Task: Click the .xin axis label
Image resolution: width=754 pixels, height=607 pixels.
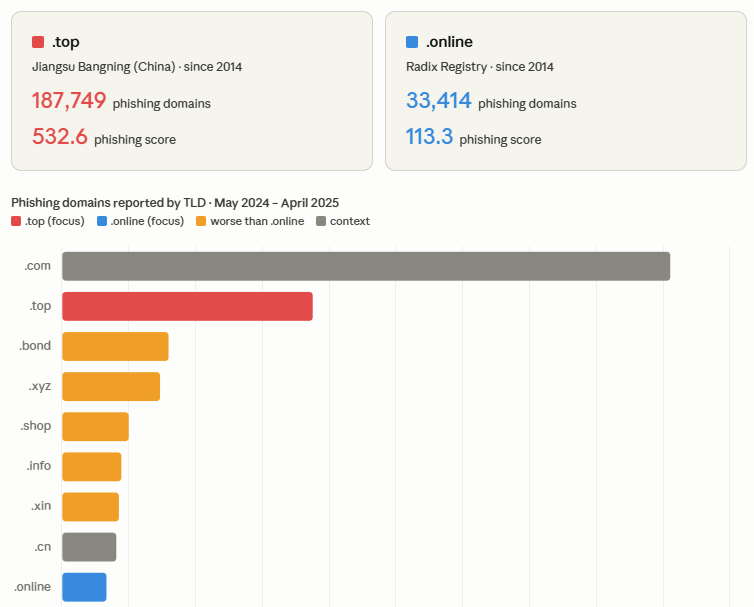Action: click(41, 507)
